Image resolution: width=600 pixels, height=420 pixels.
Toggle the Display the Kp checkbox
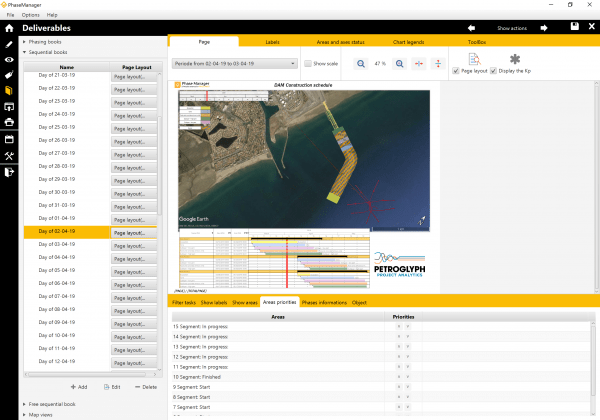pyautogui.click(x=494, y=72)
